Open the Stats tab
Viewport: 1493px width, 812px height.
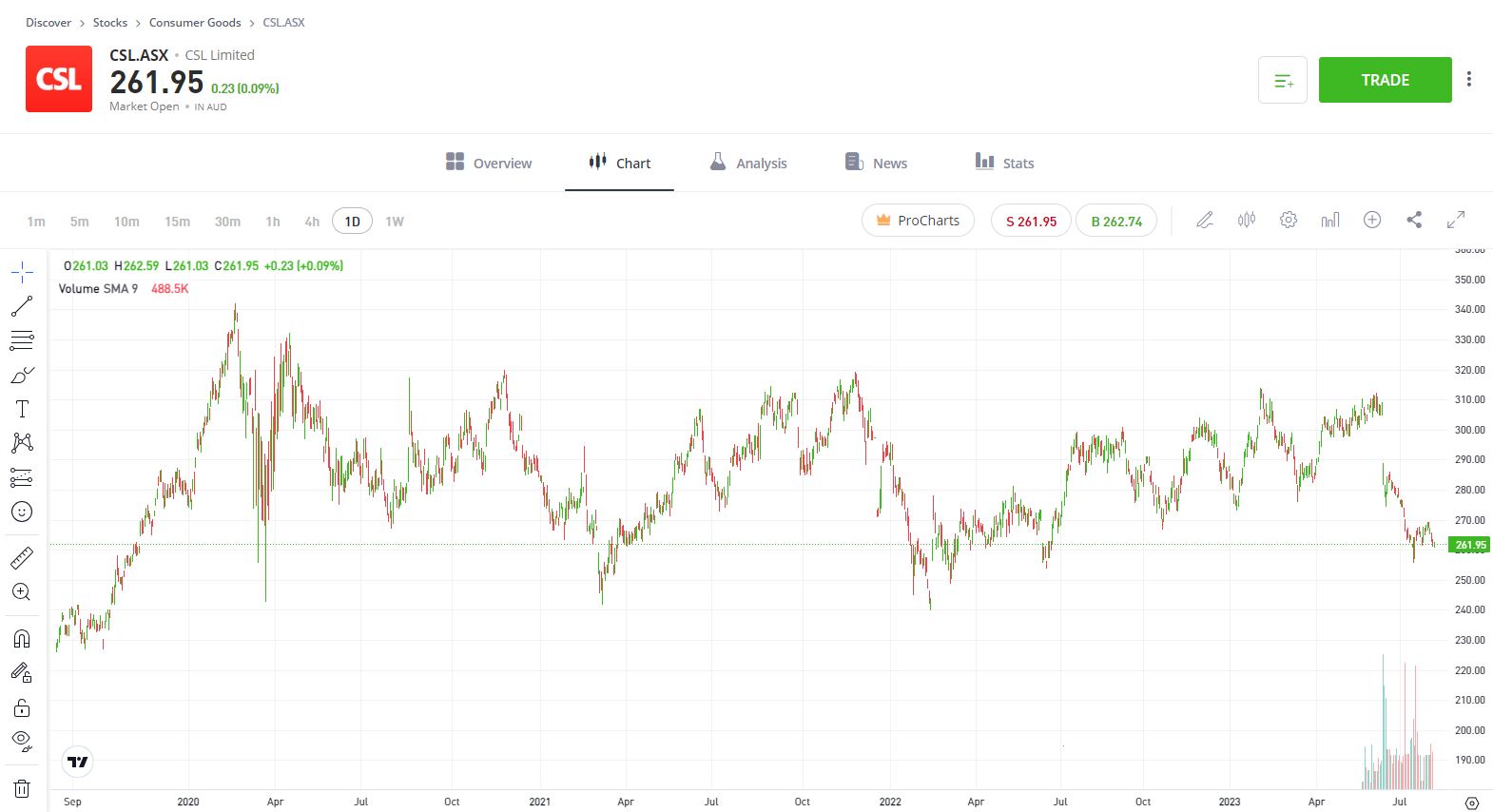point(1004,163)
